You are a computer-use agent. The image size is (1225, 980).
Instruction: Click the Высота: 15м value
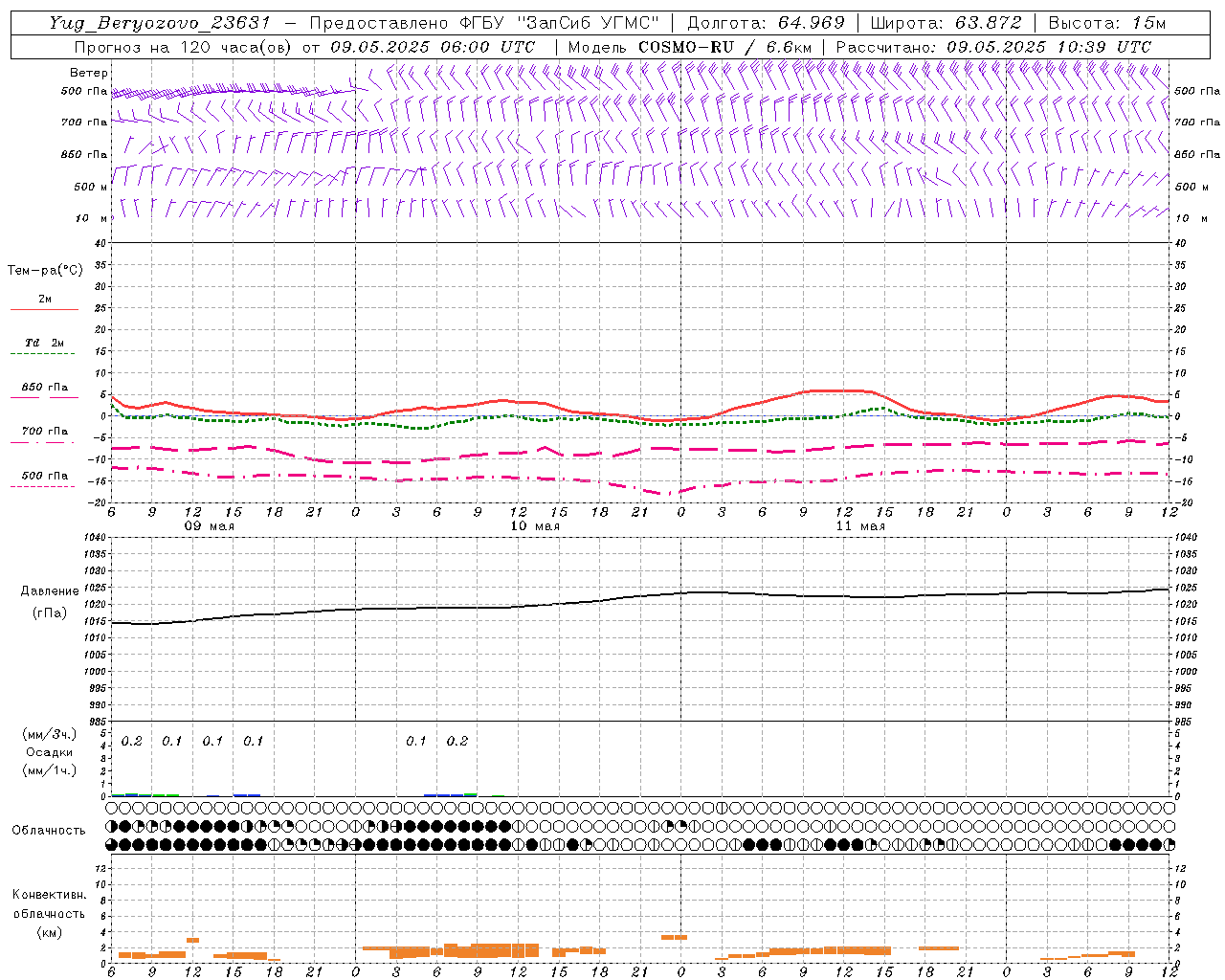[x=1107, y=23]
